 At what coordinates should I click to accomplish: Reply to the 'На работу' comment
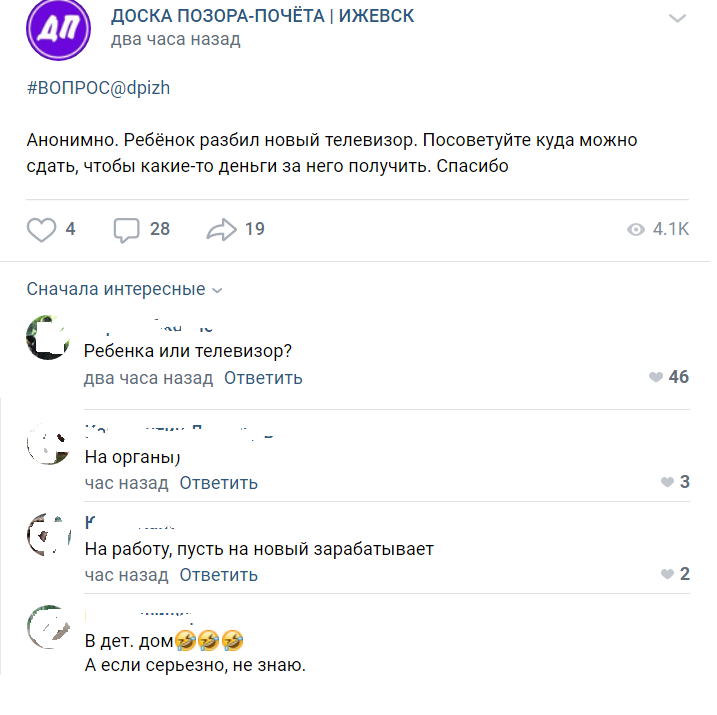(x=218, y=575)
